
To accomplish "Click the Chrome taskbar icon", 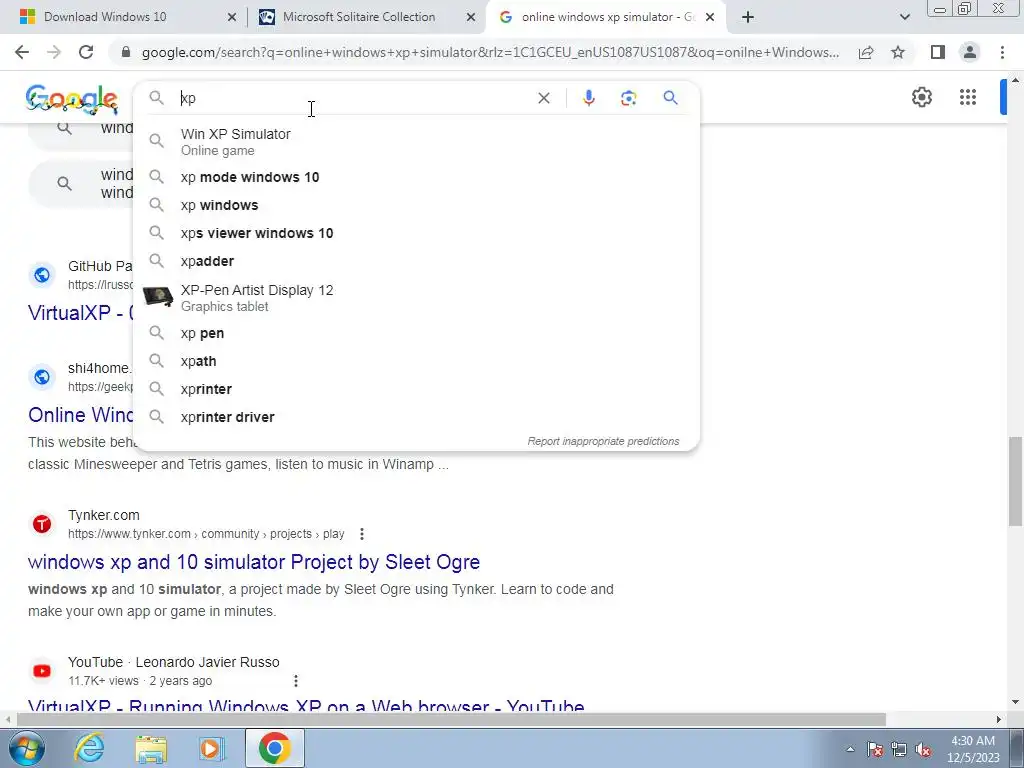I will [274, 748].
